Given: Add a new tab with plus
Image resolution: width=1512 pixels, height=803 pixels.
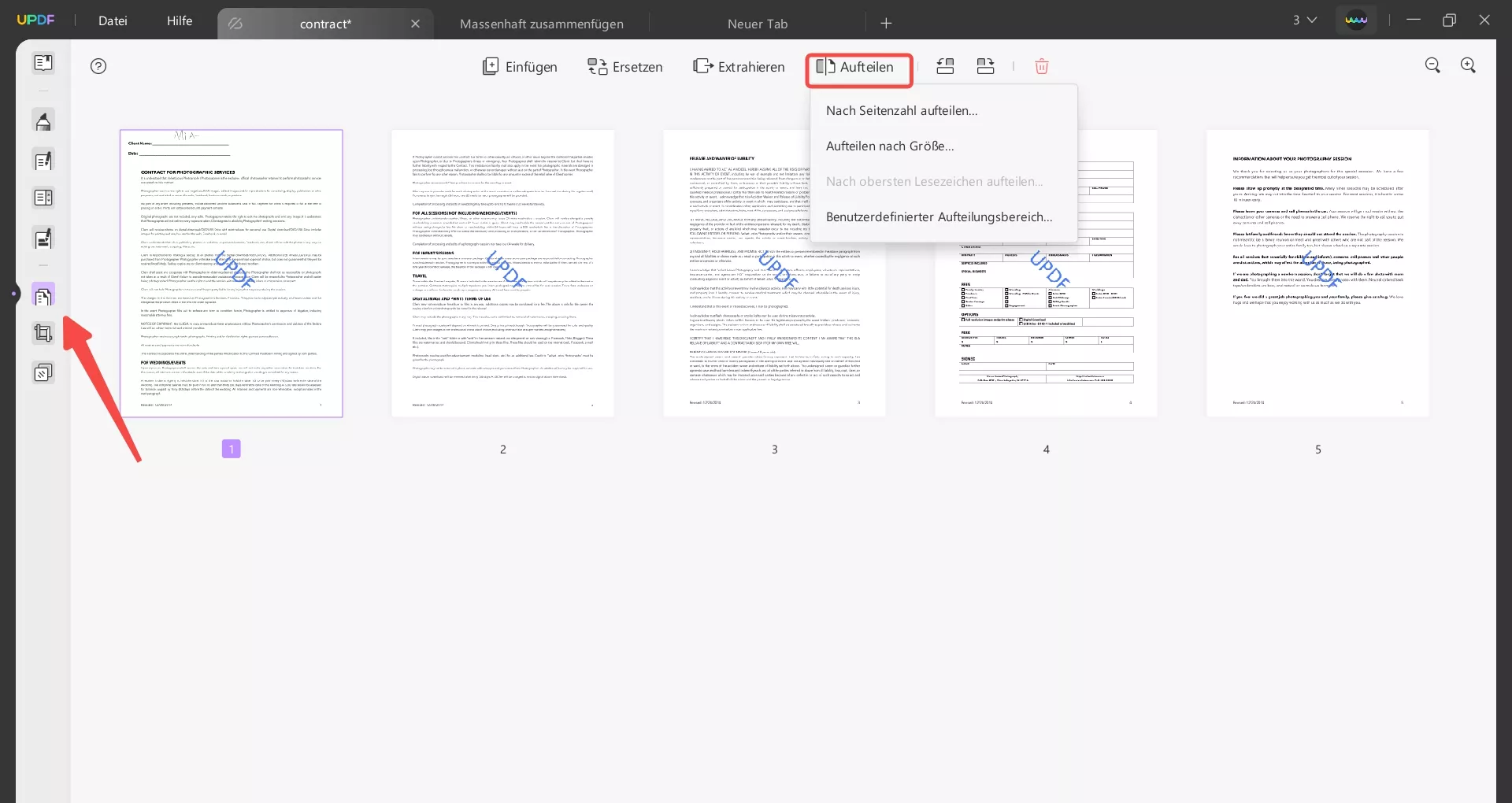Looking at the screenshot, I should [x=886, y=24].
